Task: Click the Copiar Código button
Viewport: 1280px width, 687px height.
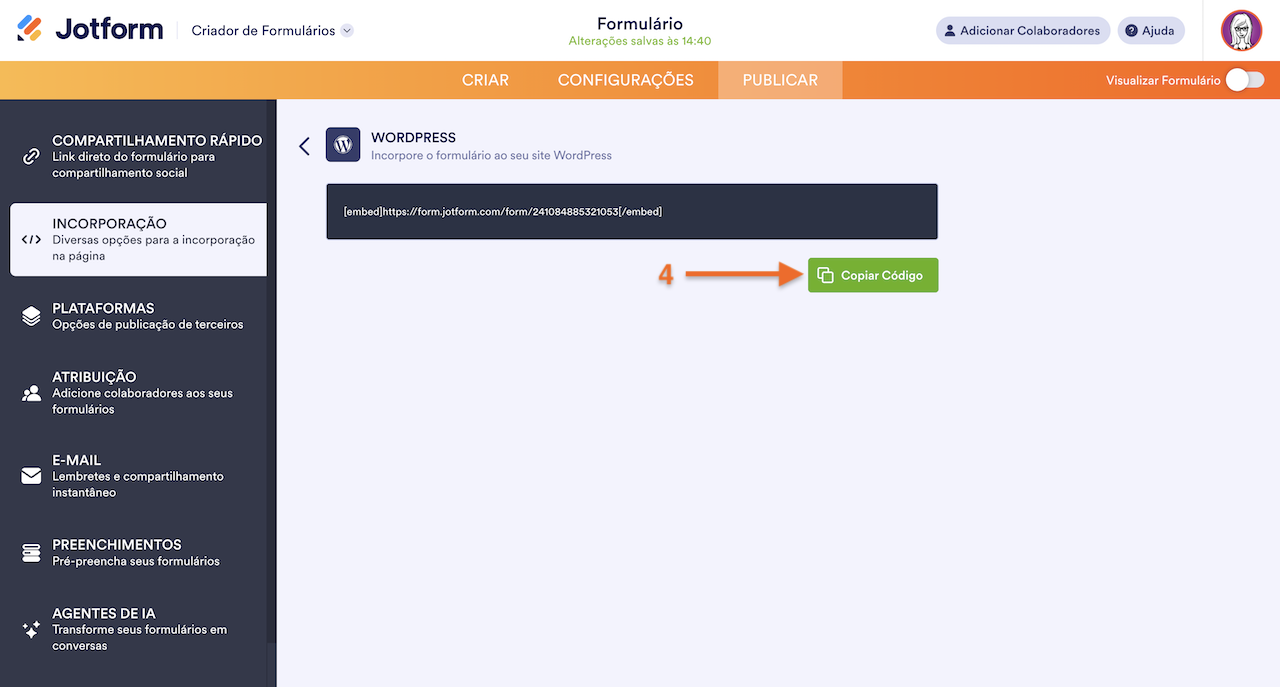Action: pos(872,275)
